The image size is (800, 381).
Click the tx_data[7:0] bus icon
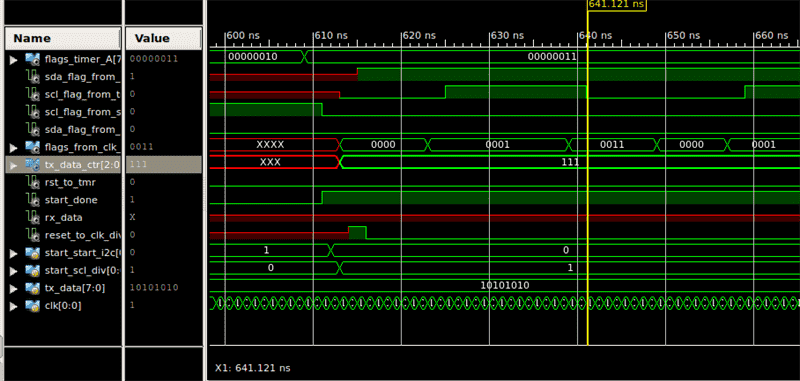coord(33,288)
